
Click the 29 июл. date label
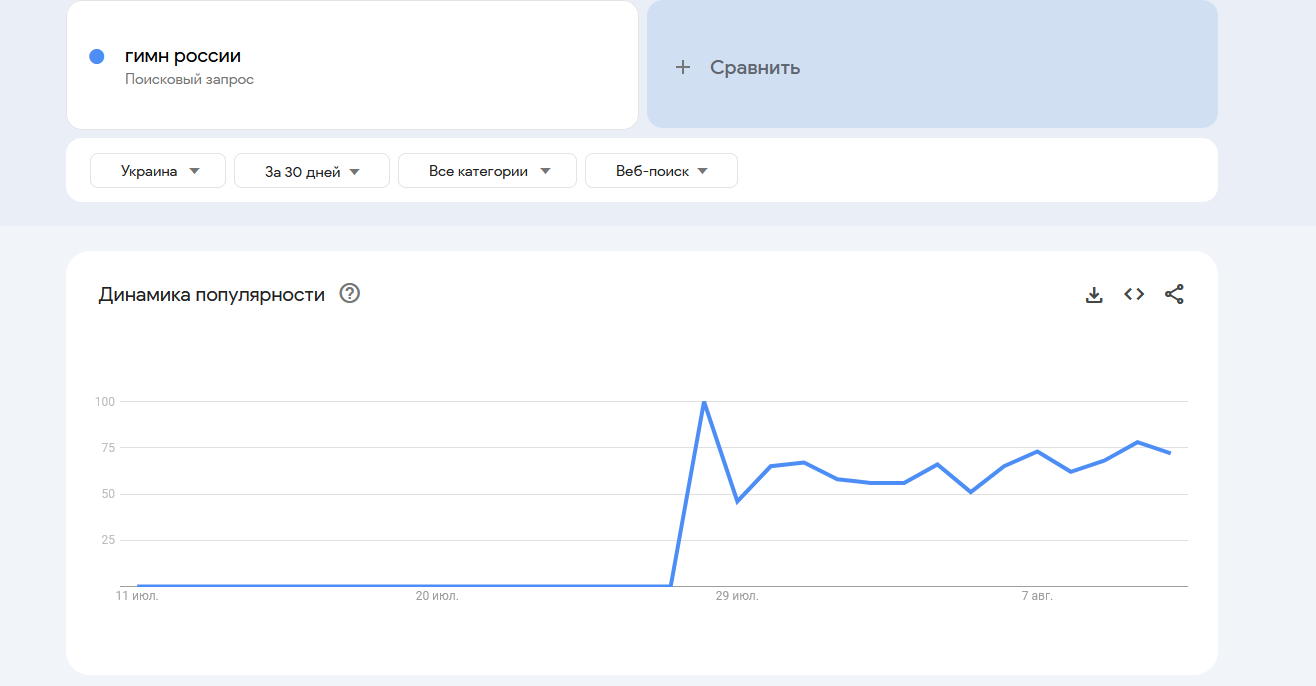click(737, 596)
